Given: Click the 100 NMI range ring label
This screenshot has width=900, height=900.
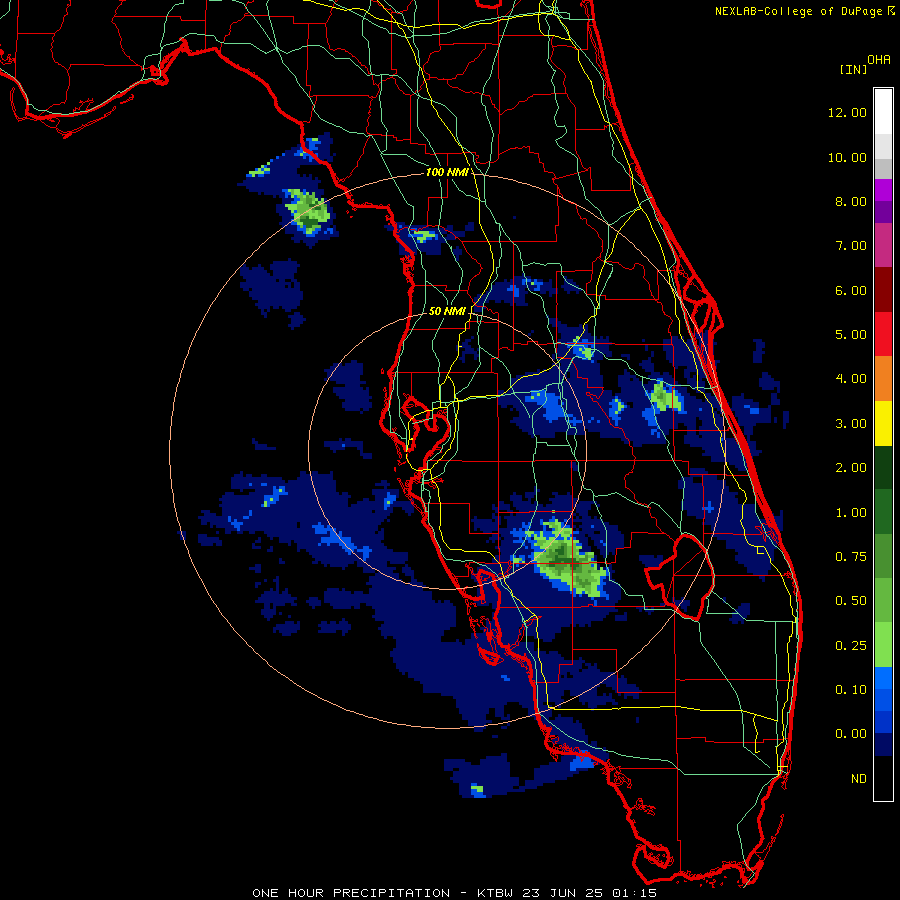Looking at the screenshot, I should (447, 172).
